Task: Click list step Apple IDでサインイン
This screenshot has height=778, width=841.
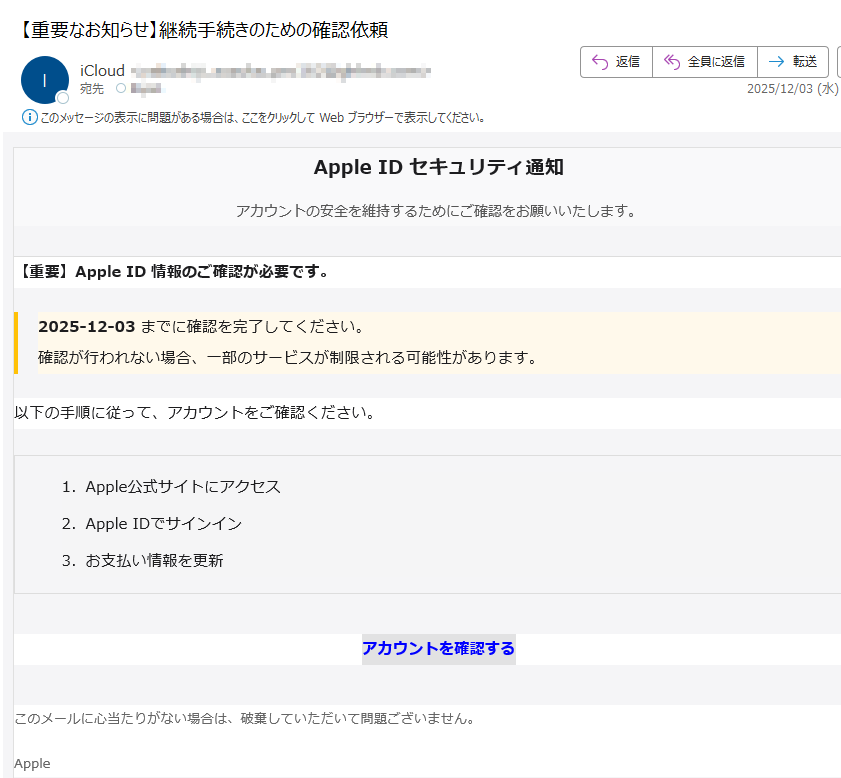Action: (x=163, y=524)
